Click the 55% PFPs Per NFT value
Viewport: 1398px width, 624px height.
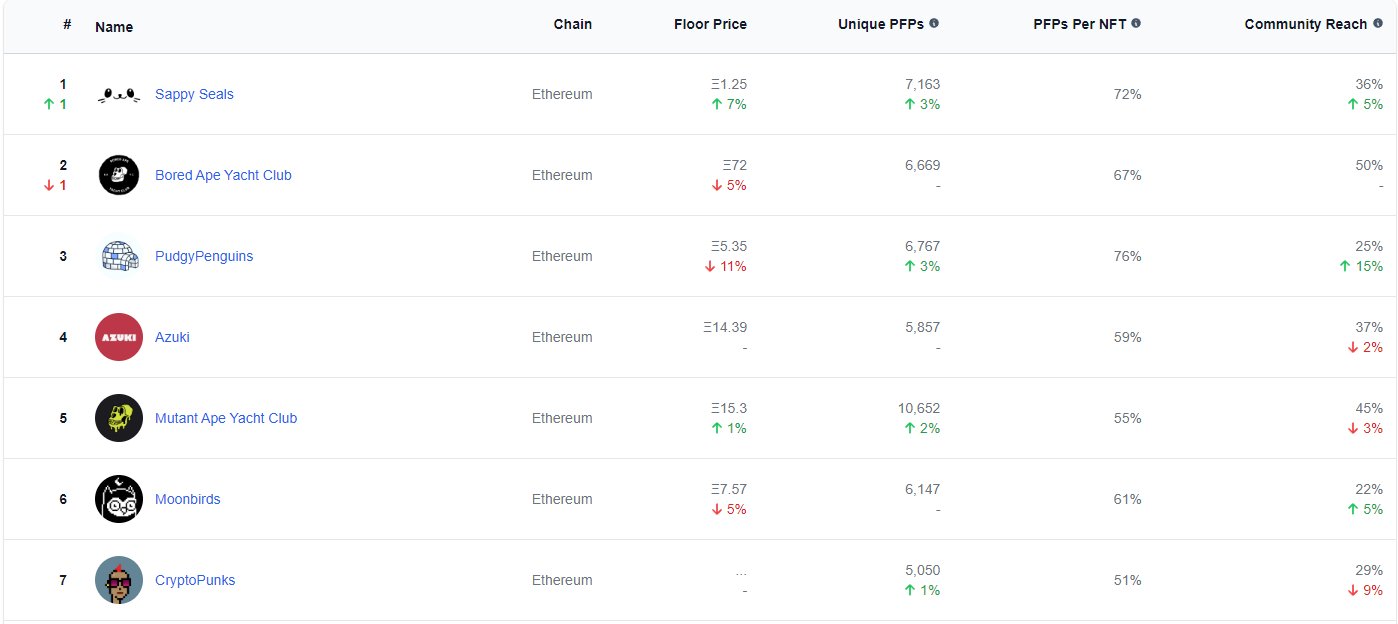[x=1127, y=418]
